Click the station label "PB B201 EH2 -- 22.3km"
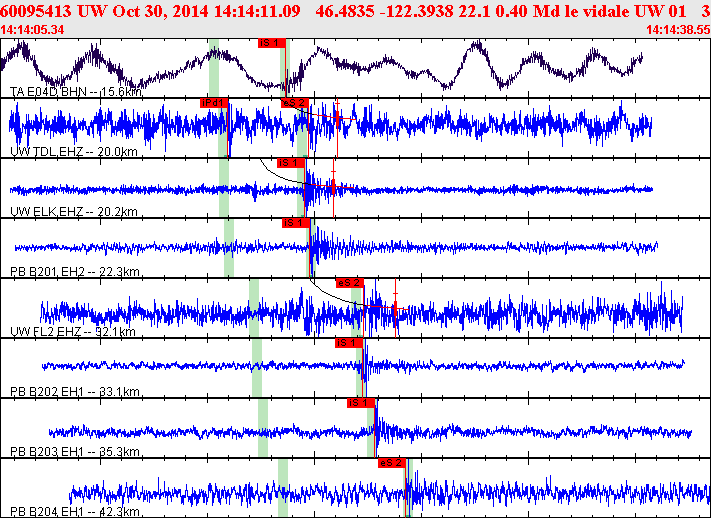Screen dimensions: 711x518 point(74,272)
